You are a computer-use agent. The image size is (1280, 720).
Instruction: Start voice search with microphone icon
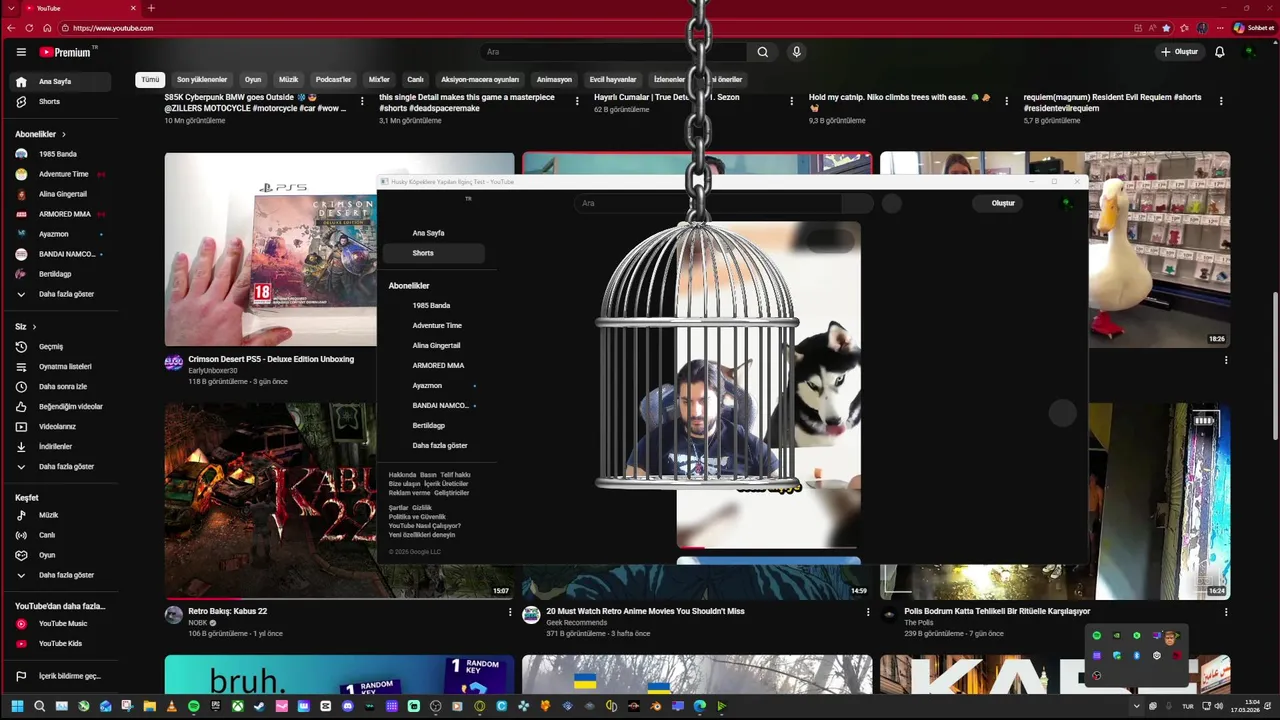tap(796, 52)
